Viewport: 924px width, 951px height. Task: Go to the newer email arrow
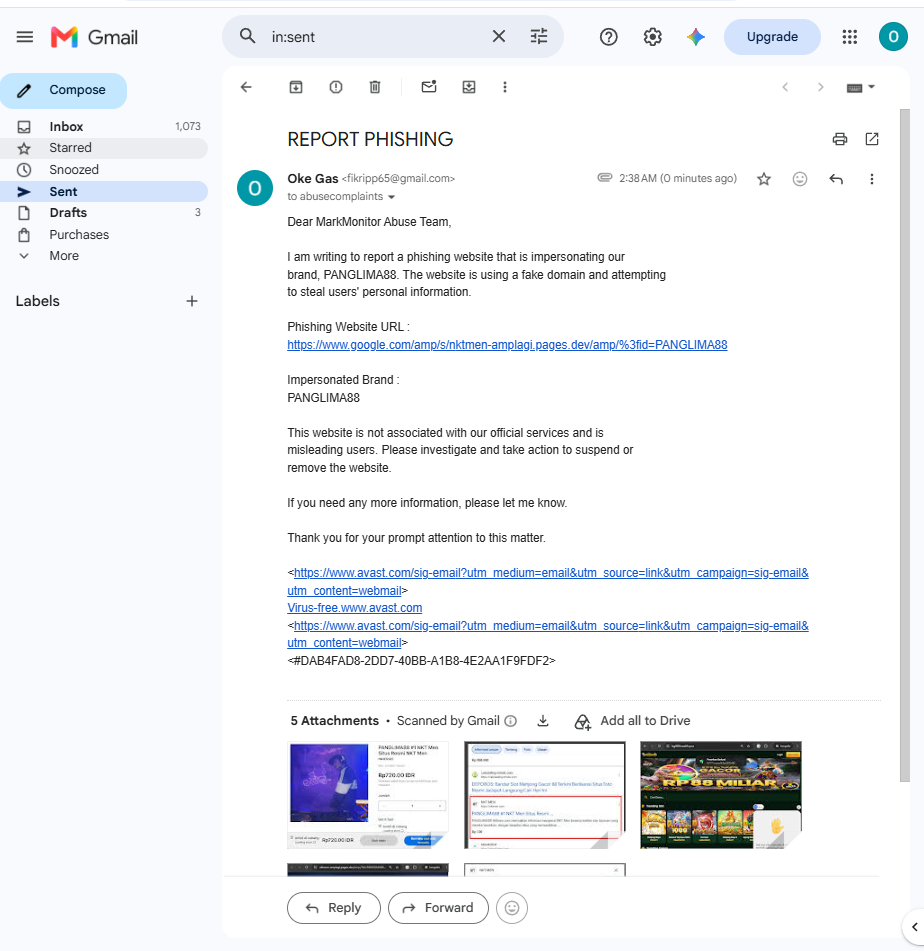[785, 87]
